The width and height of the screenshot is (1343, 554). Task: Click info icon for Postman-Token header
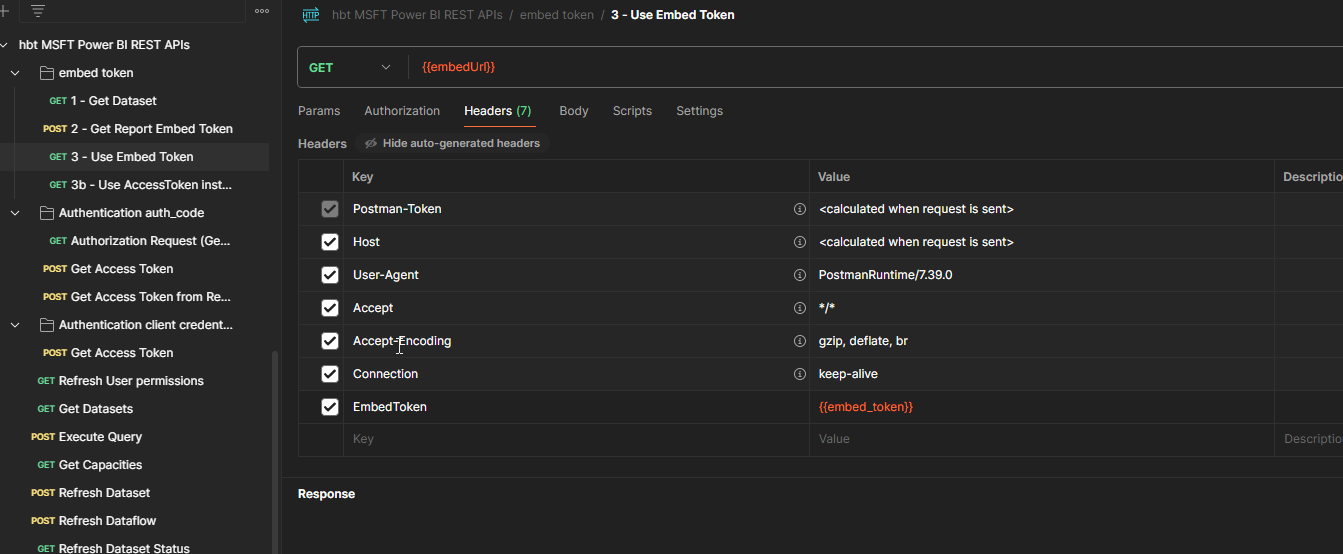(799, 209)
